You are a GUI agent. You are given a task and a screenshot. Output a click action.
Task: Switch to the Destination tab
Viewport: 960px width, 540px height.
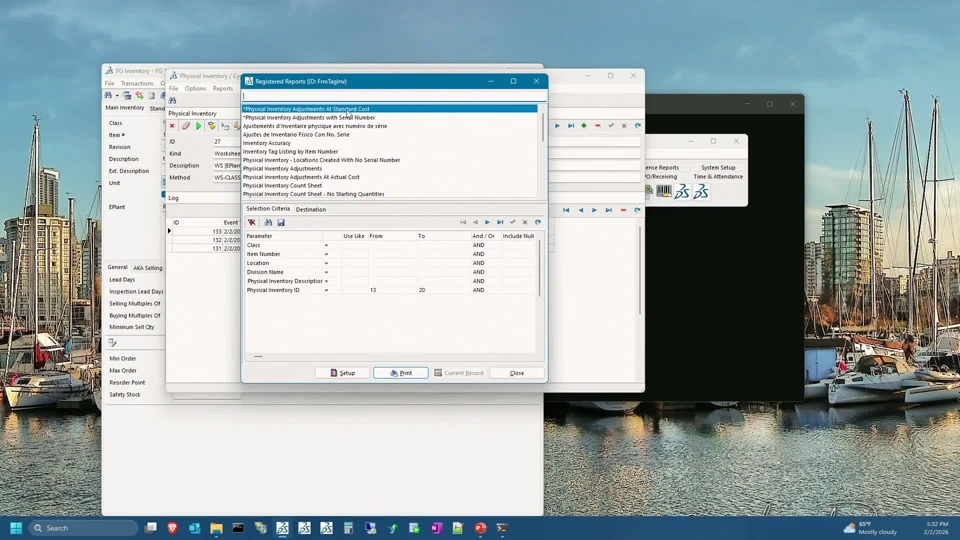point(310,209)
